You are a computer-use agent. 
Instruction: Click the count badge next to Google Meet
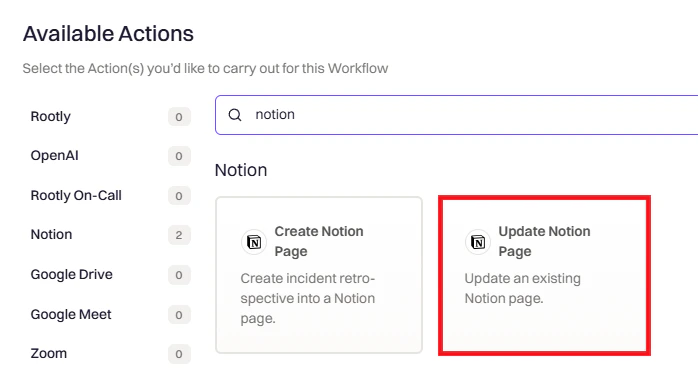[179, 314]
